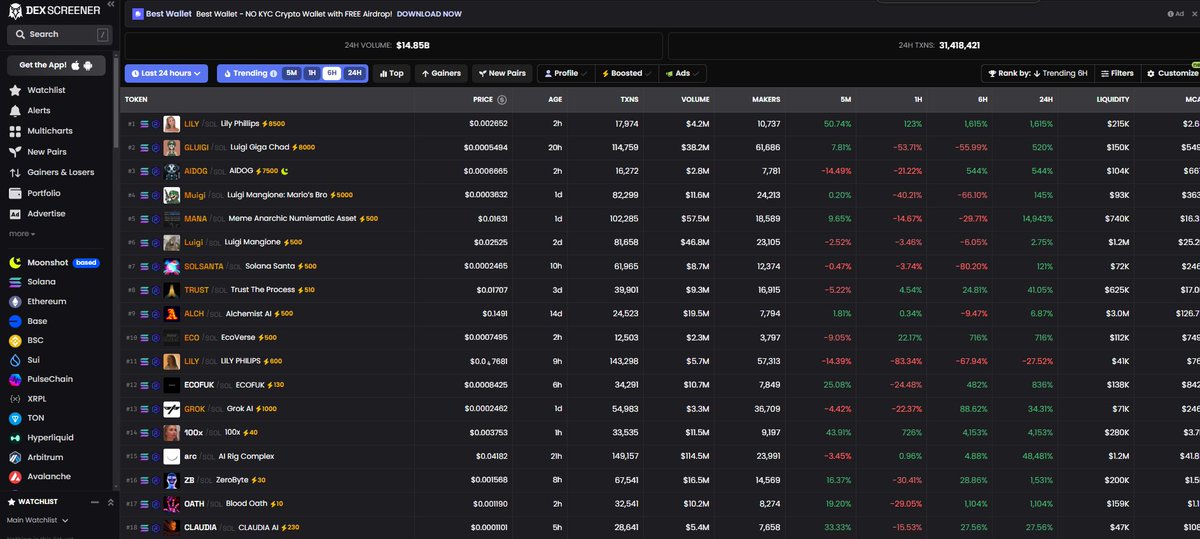The height and width of the screenshot is (539, 1200).
Task: Select the Avalanche chain icon
Action: click(x=15, y=476)
